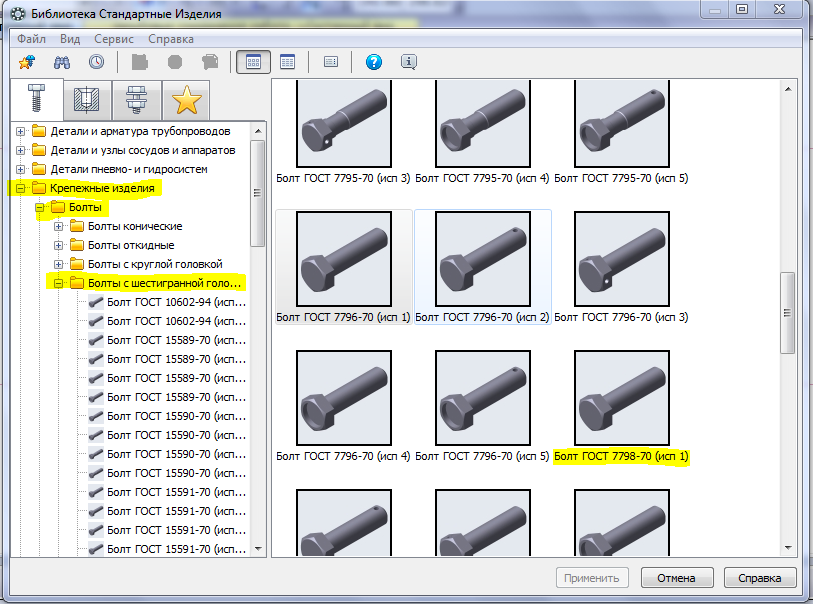Click tree panel scroll down arrow
The height and width of the screenshot is (604, 813).
tap(258, 549)
